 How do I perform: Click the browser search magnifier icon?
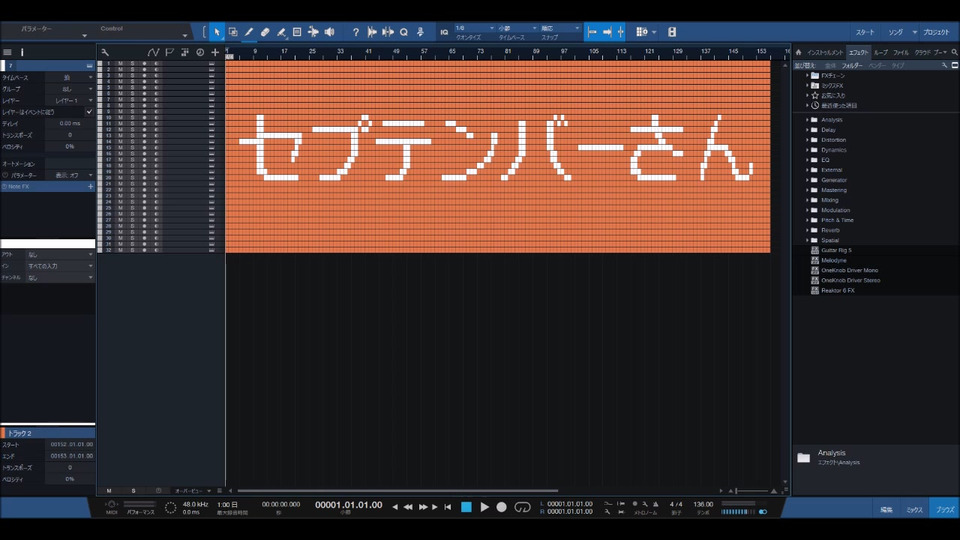pos(954,53)
